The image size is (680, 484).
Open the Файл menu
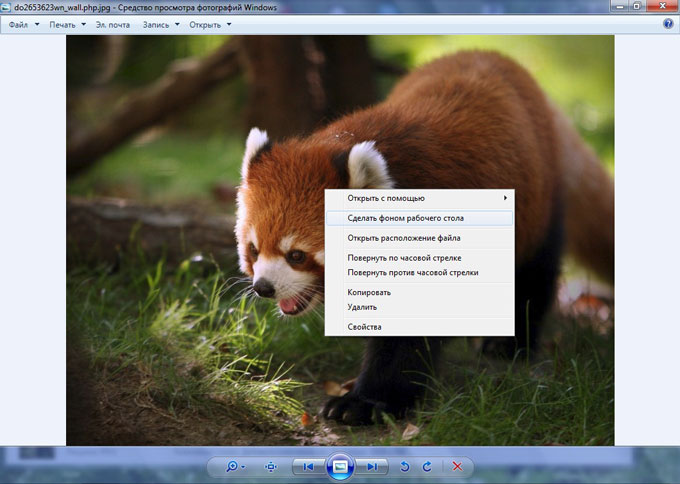(x=18, y=25)
